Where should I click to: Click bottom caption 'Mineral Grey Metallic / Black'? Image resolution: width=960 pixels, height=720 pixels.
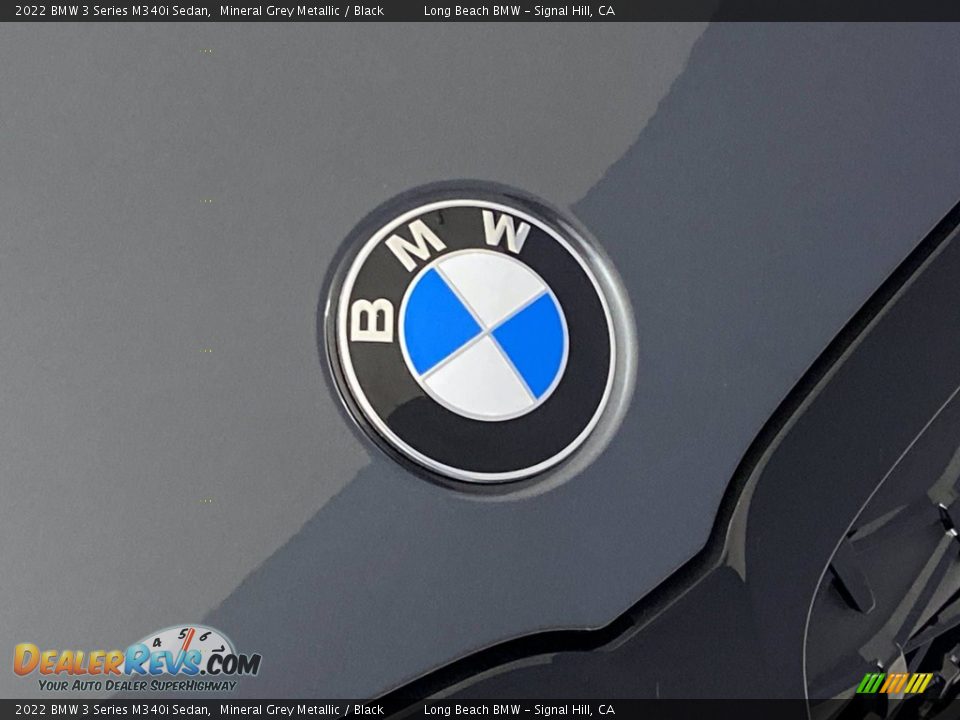coord(301,710)
